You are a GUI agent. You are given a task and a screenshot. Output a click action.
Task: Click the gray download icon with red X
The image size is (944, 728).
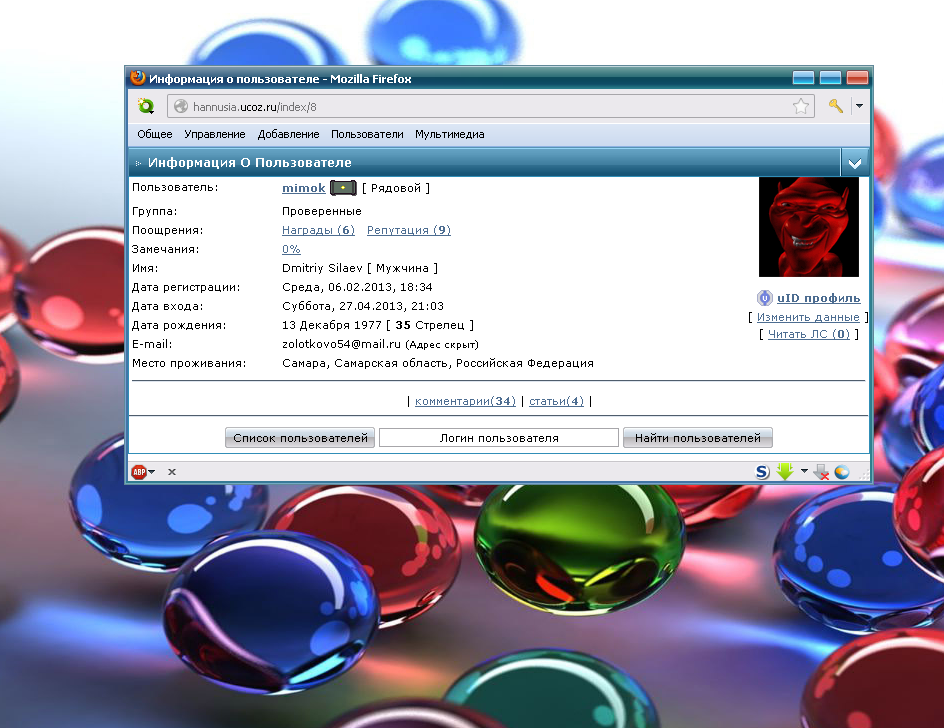point(821,471)
